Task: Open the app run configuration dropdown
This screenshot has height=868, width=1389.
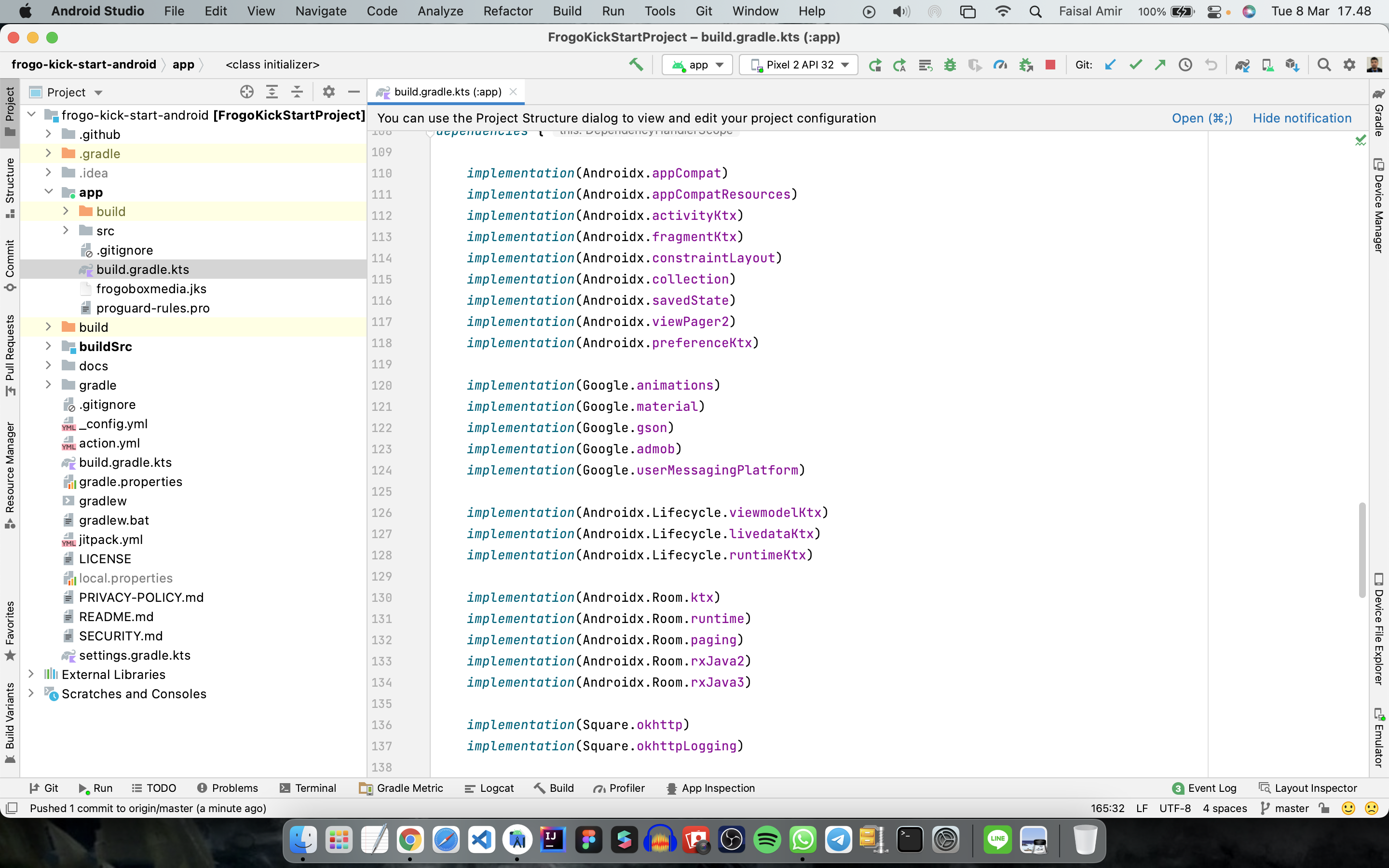Action: 697,65
